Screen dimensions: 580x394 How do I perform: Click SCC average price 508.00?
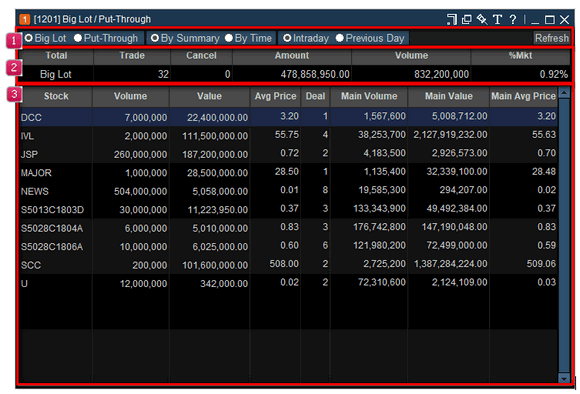pos(284,264)
